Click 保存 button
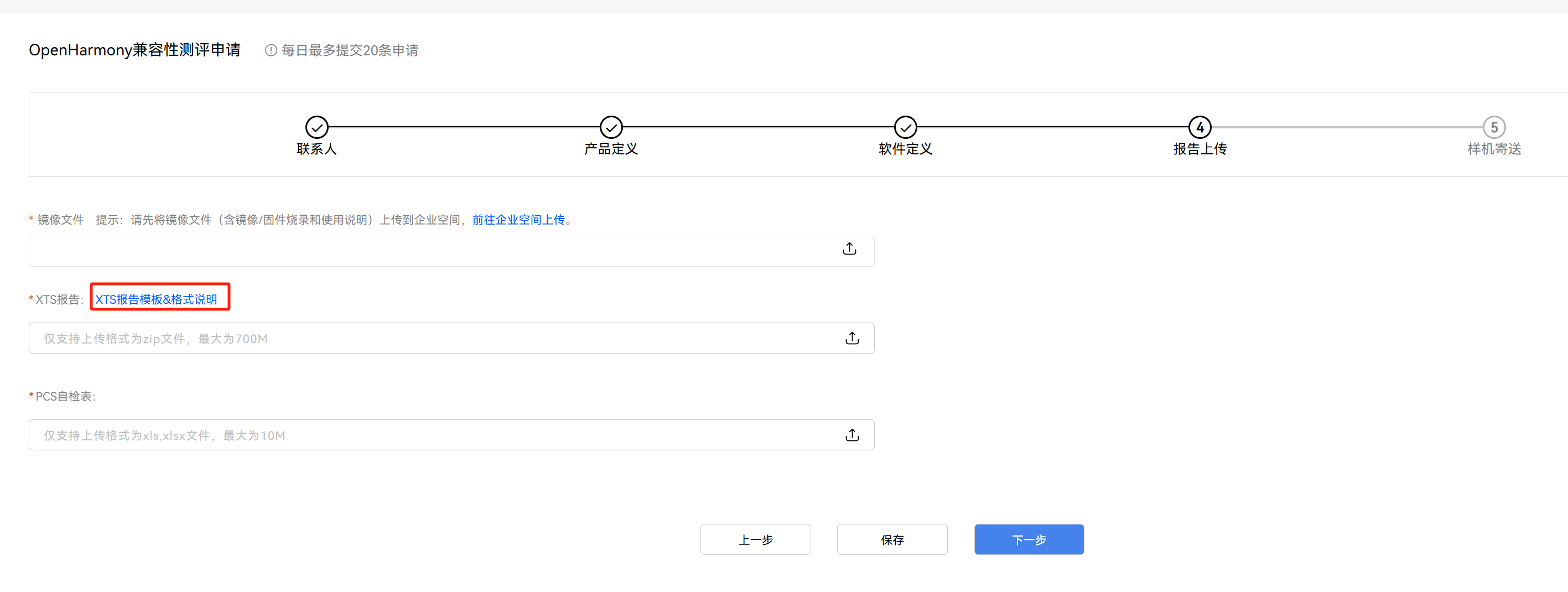The image size is (1568, 592). [892, 539]
